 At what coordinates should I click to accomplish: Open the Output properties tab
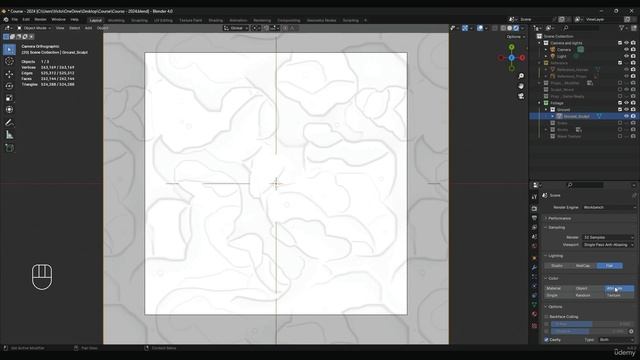point(534,218)
